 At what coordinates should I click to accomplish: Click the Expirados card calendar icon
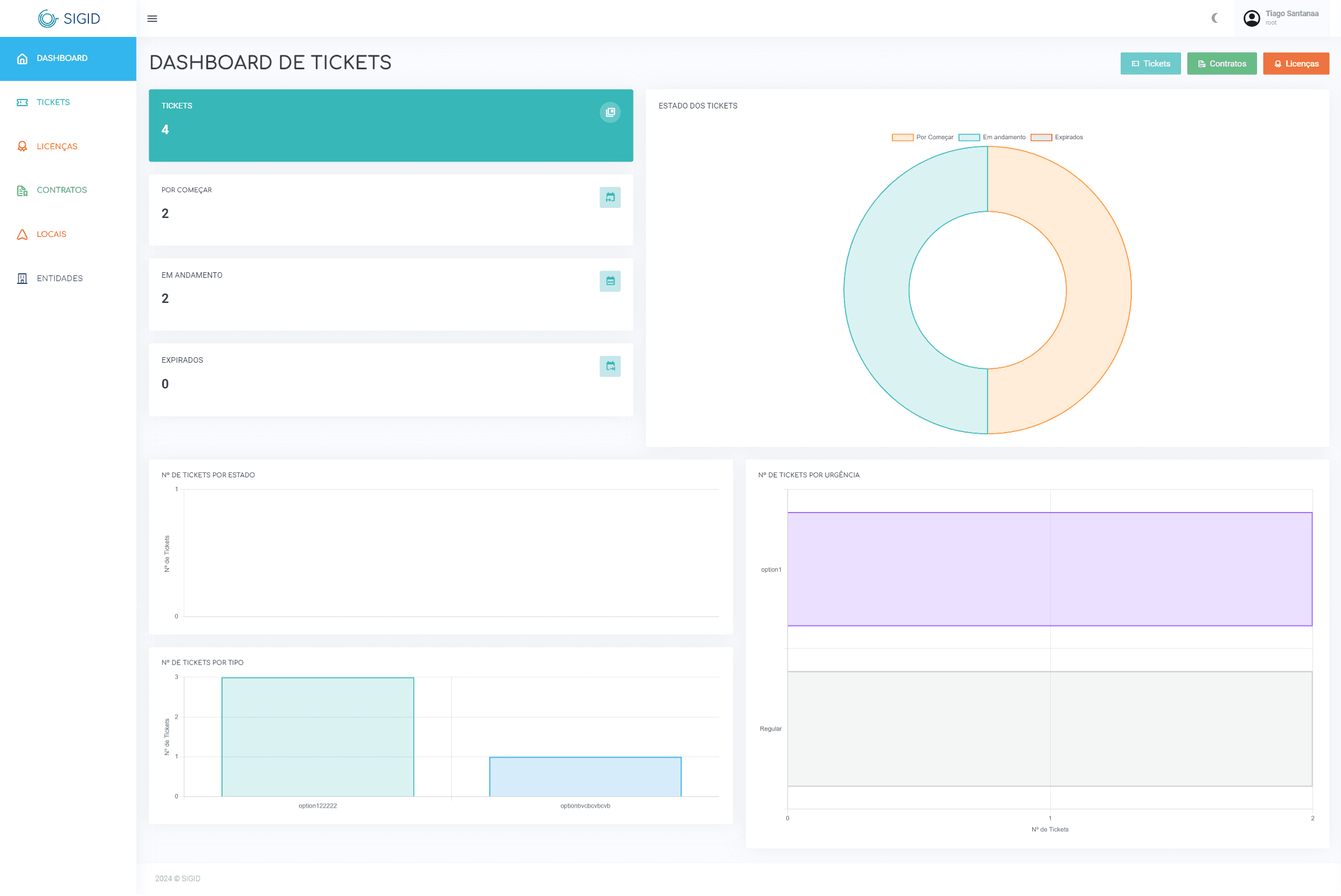(x=610, y=367)
